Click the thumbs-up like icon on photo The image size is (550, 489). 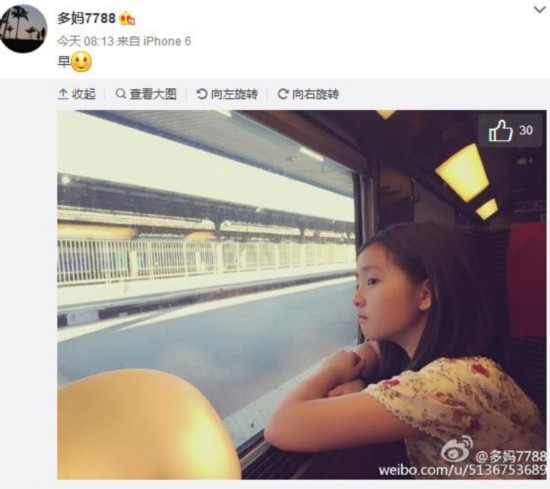pyautogui.click(x=501, y=131)
